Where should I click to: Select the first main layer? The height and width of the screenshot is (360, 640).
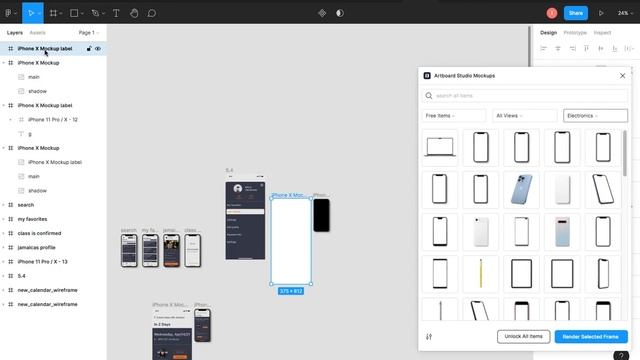33,77
